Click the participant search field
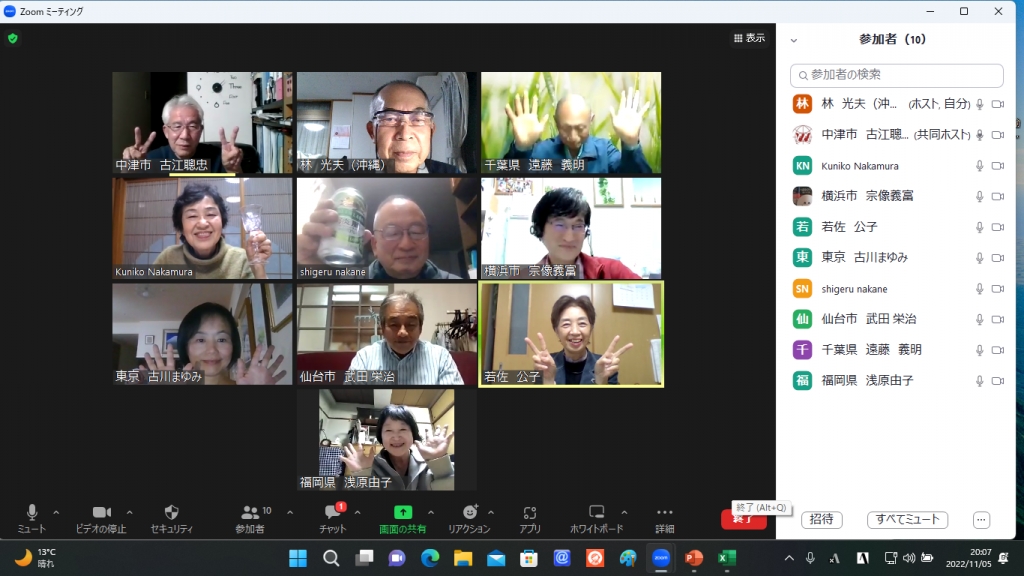 coord(896,75)
